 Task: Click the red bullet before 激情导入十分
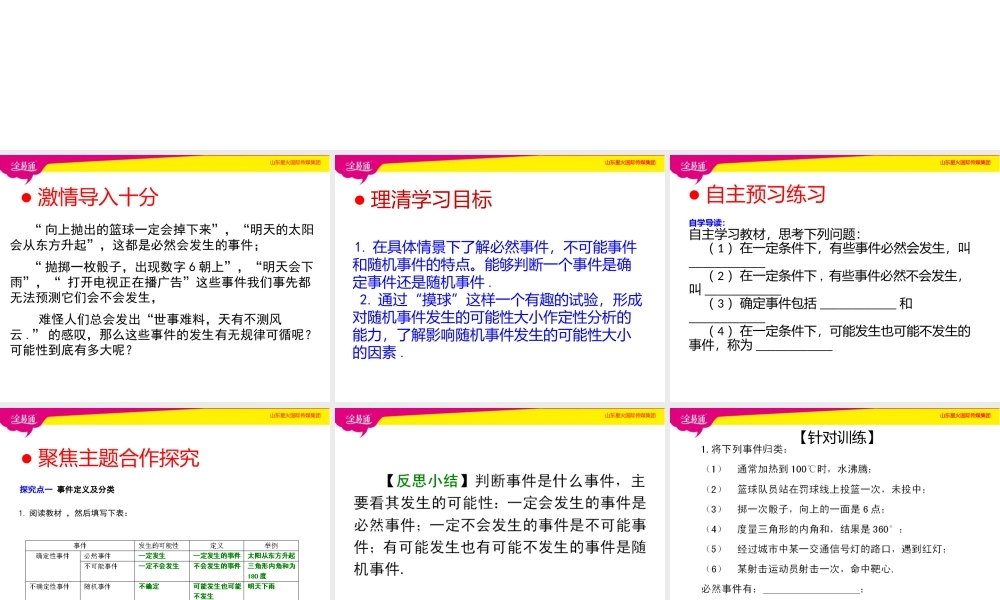click(27, 198)
